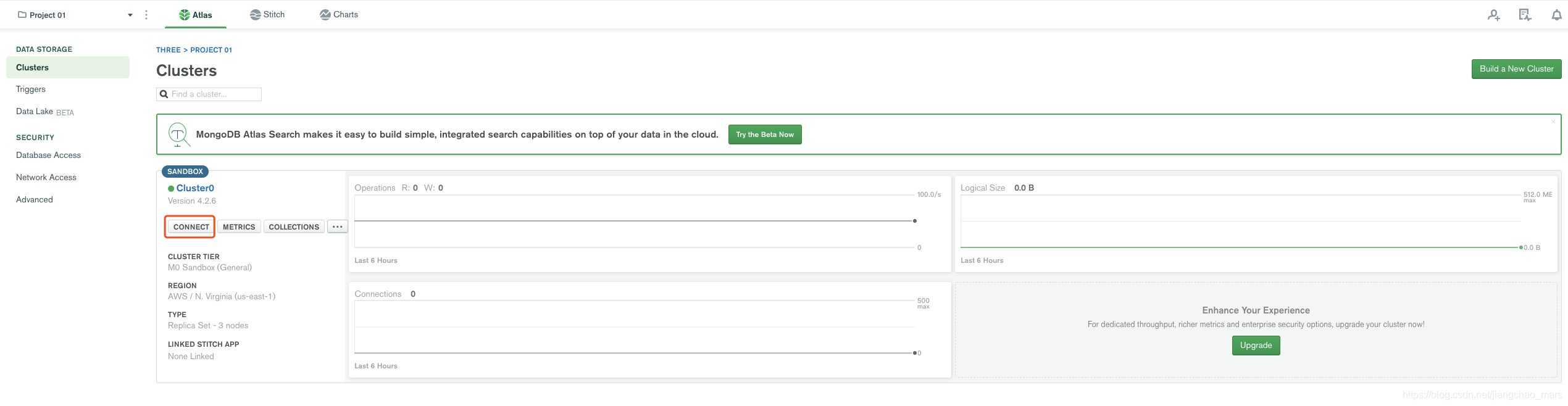Click the SANDBOX badge

pos(185,172)
